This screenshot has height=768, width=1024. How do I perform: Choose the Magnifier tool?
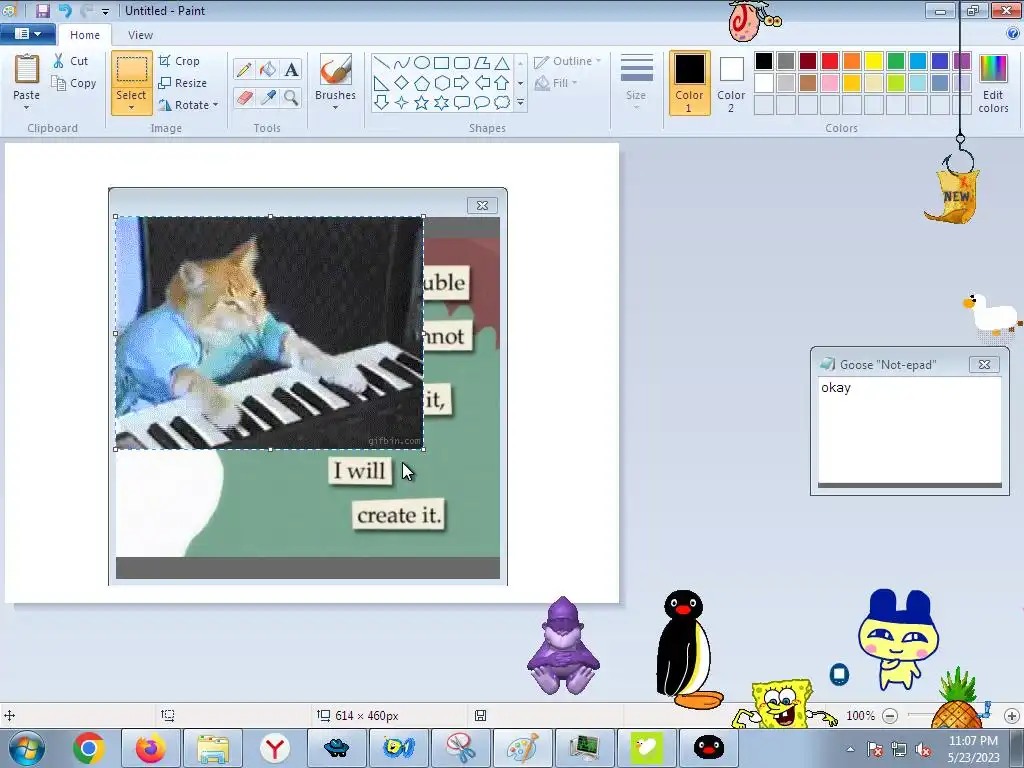(291, 97)
